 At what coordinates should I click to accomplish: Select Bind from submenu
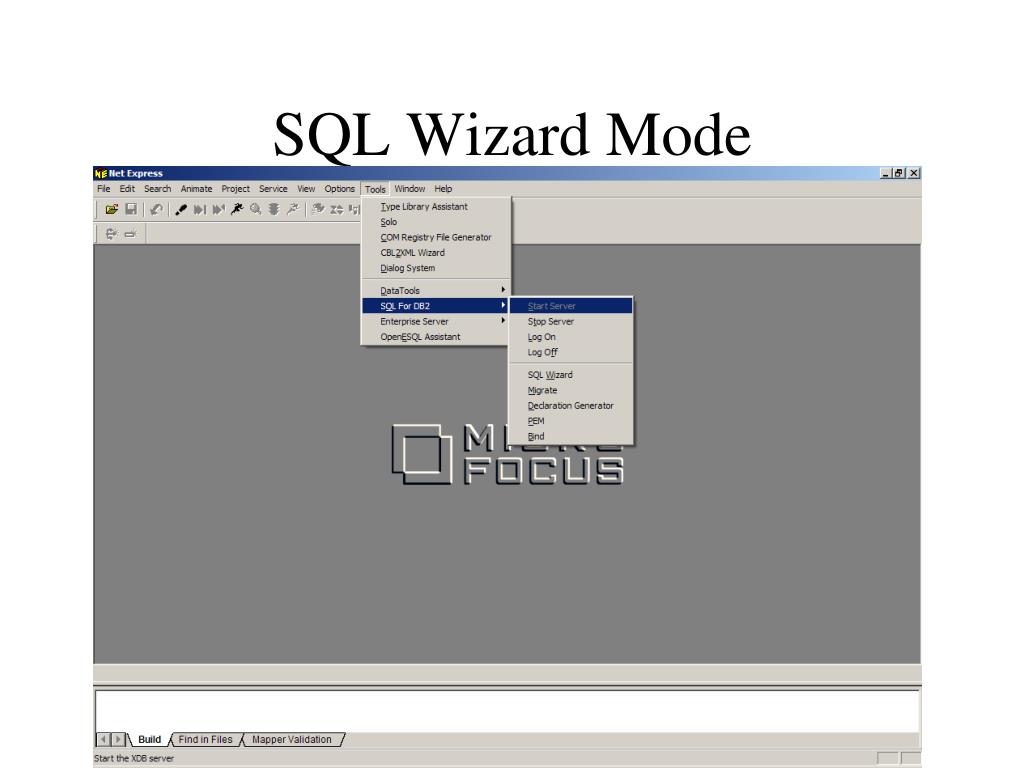(x=571, y=436)
